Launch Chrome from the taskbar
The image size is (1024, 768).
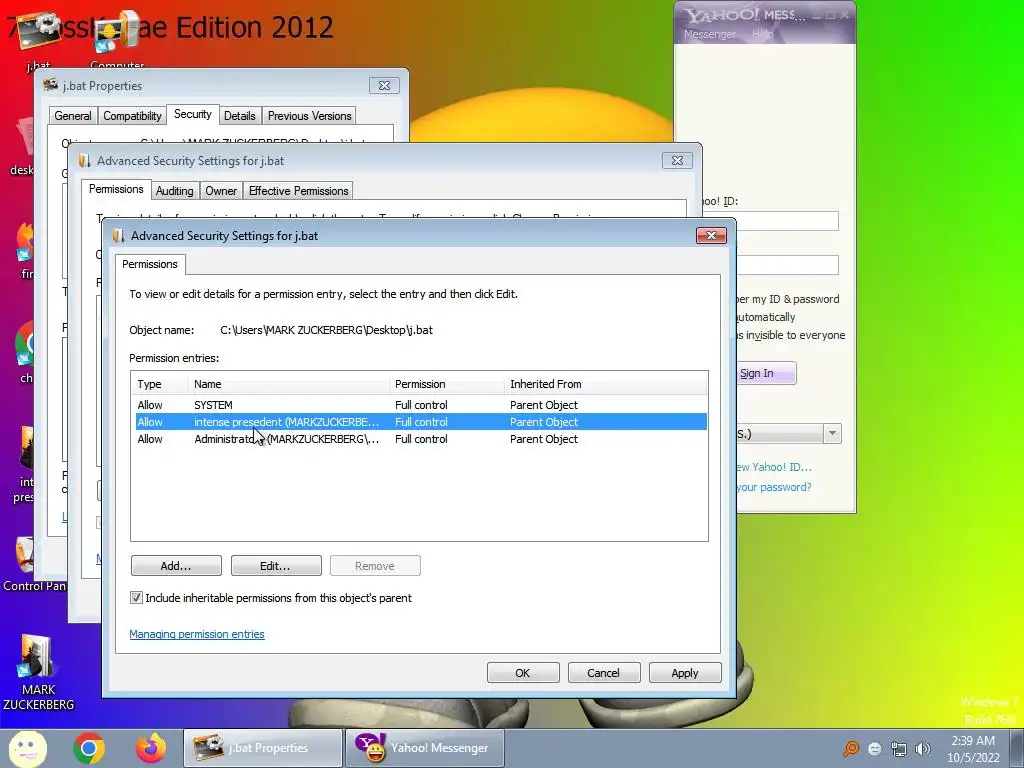pyautogui.click(x=89, y=748)
